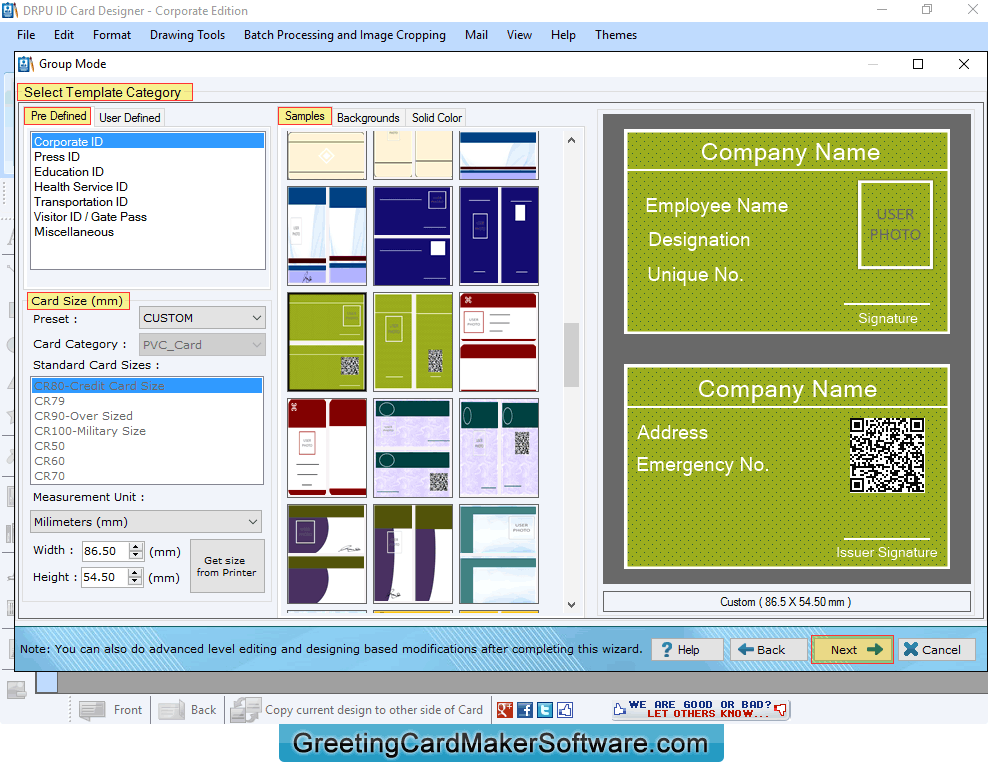
Task: Click the Twitter share icon
Action: click(x=545, y=710)
